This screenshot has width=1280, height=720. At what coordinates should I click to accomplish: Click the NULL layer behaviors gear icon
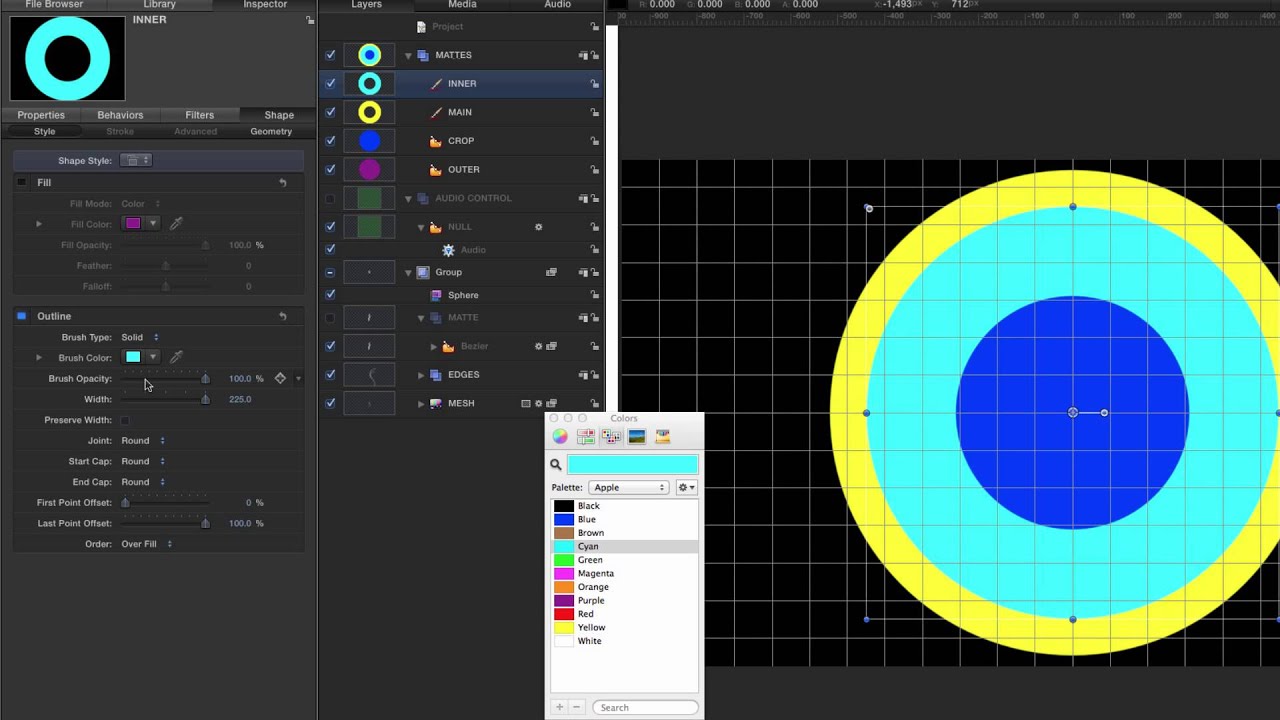click(x=538, y=227)
